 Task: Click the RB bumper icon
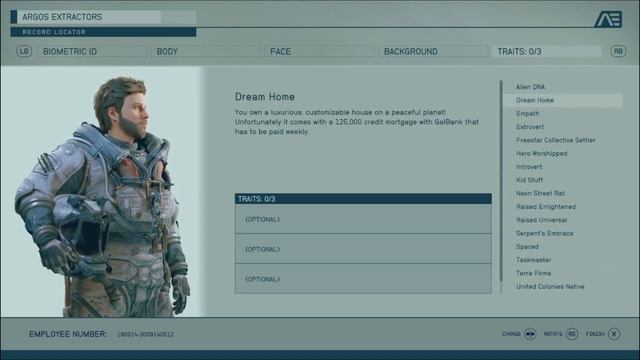[618, 51]
